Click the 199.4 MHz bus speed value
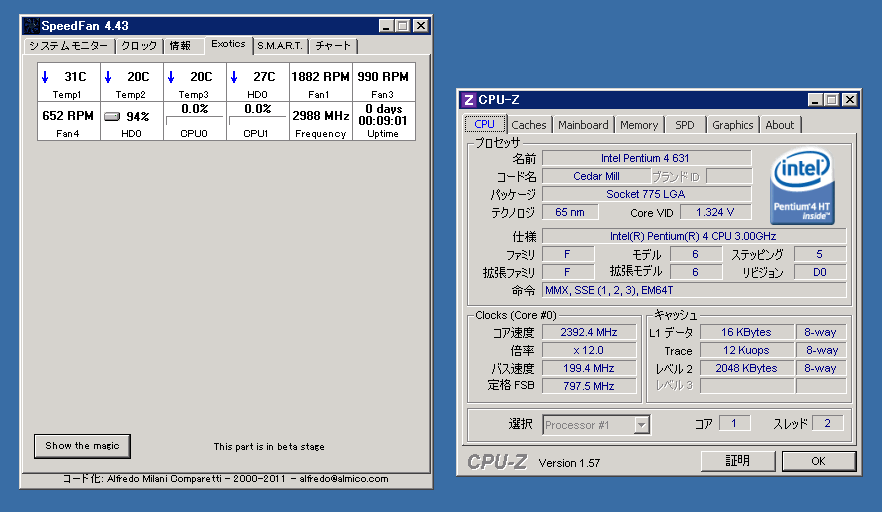The height and width of the screenshot is (512, 882). click(x=589, y=368)
